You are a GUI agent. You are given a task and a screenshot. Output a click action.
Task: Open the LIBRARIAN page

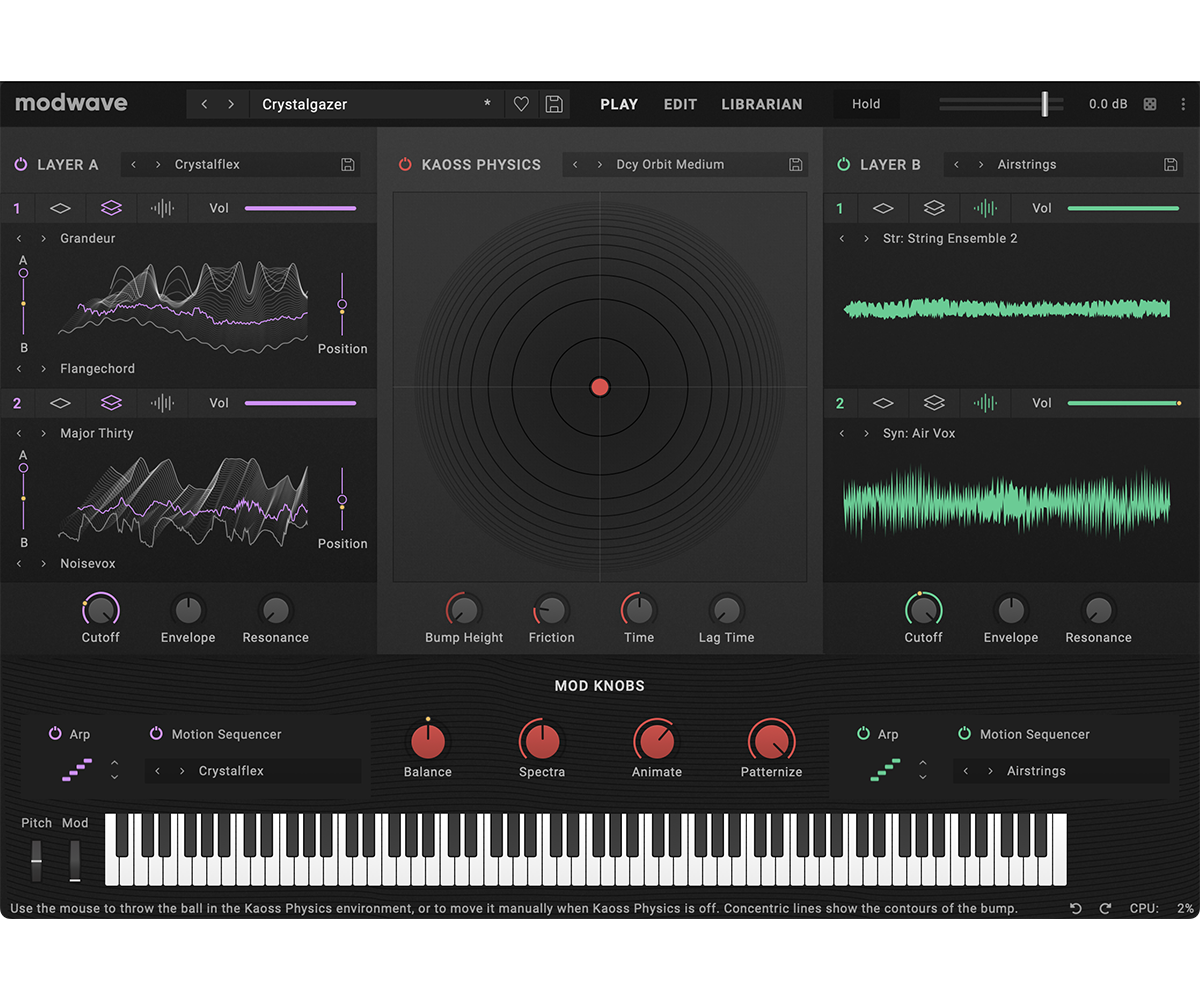[x=762, y=104]
